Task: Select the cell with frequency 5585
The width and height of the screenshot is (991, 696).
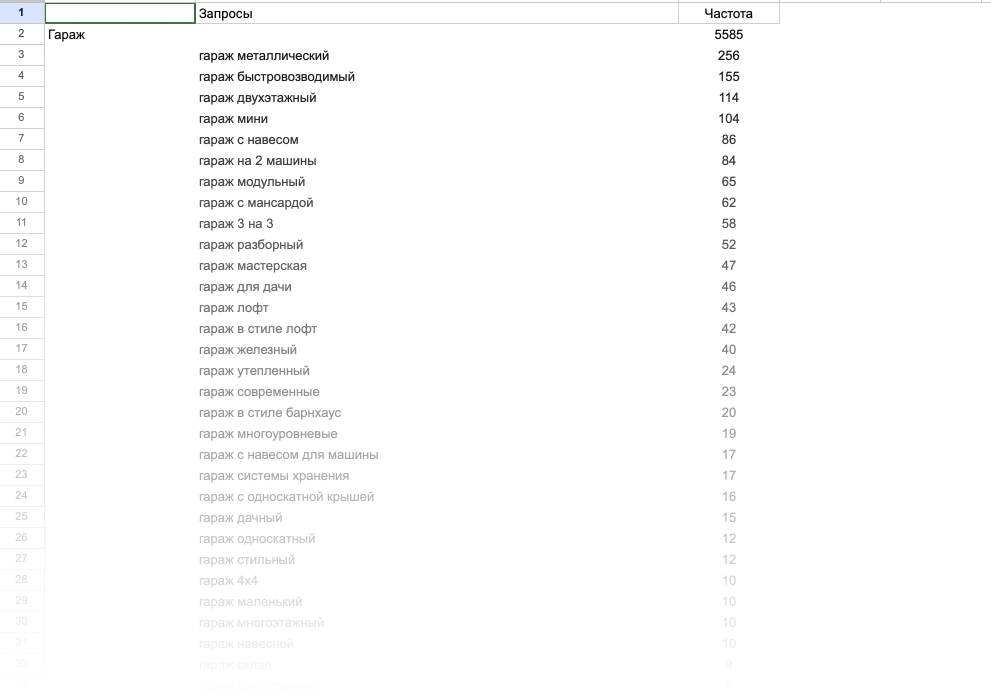Action: coord(728,35)
